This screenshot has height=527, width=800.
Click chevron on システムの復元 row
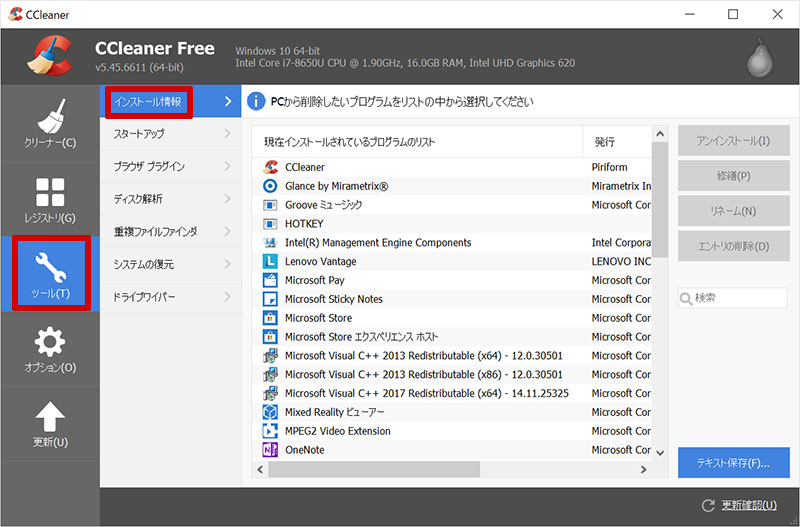point(228,264)
